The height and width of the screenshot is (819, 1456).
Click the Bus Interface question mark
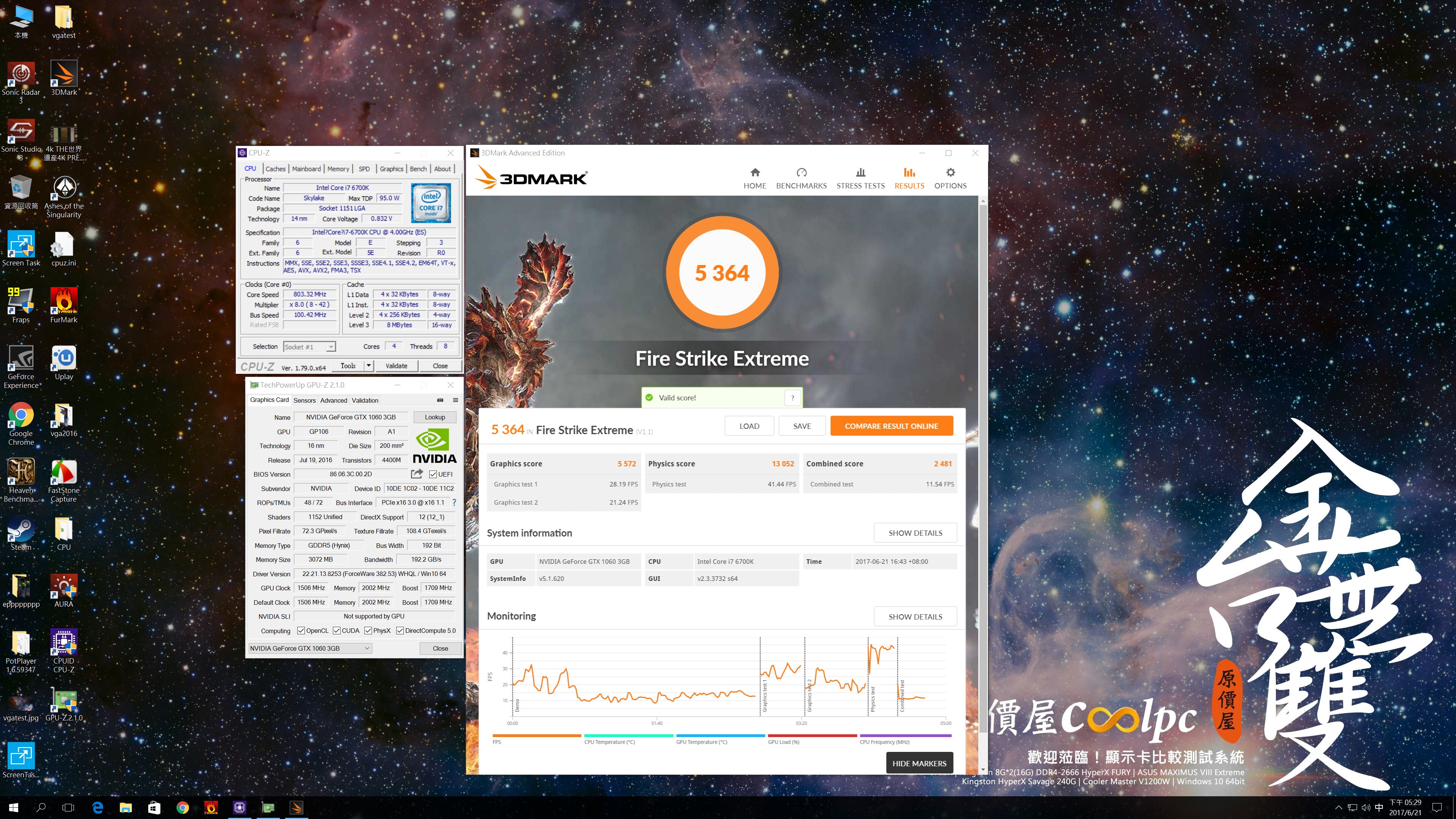click(x=454, y=502)
